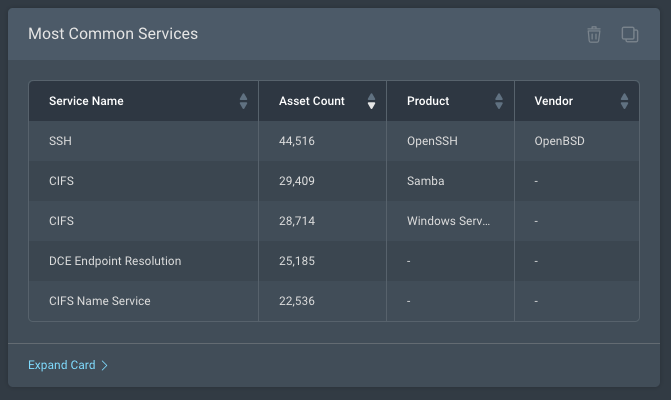Viewport: 671px width, 400px height.
Task: Select the SSH service row
Action: (60, 141)
